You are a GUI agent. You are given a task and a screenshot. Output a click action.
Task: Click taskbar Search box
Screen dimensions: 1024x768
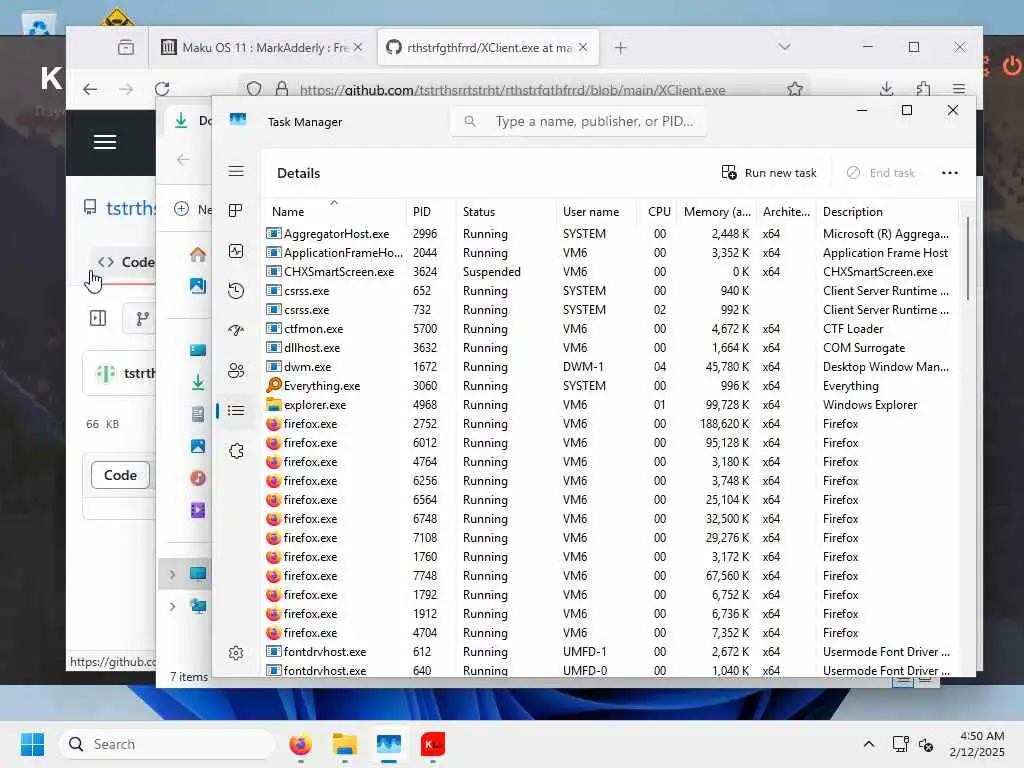pos(167,744)
